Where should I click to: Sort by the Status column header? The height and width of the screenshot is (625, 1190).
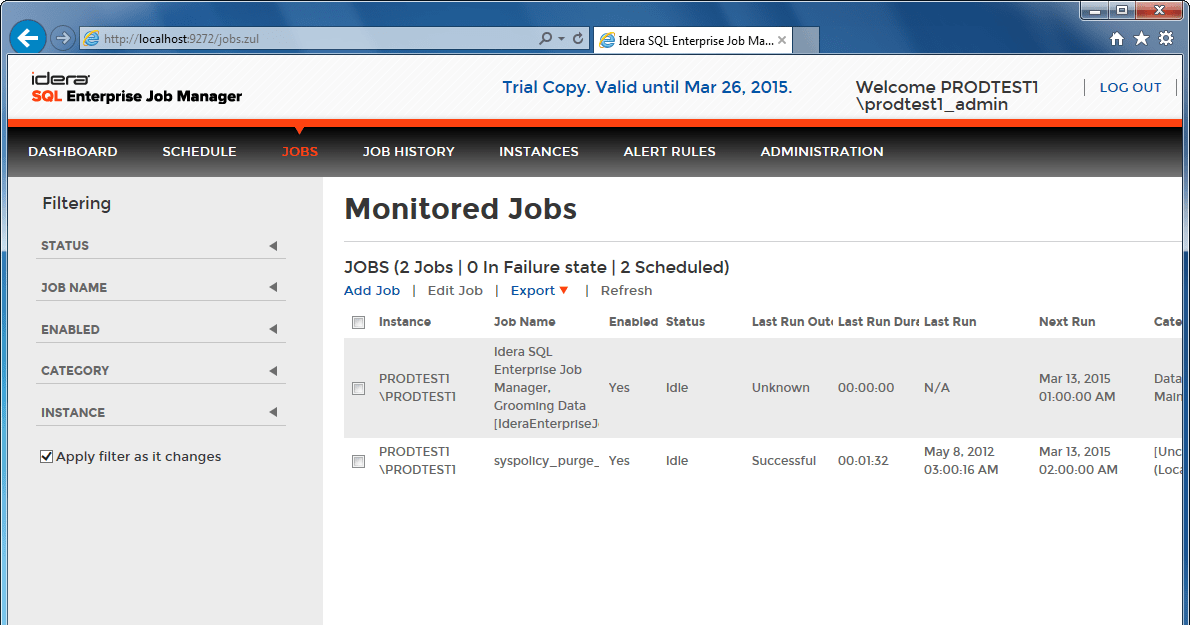tap(685, 322)
